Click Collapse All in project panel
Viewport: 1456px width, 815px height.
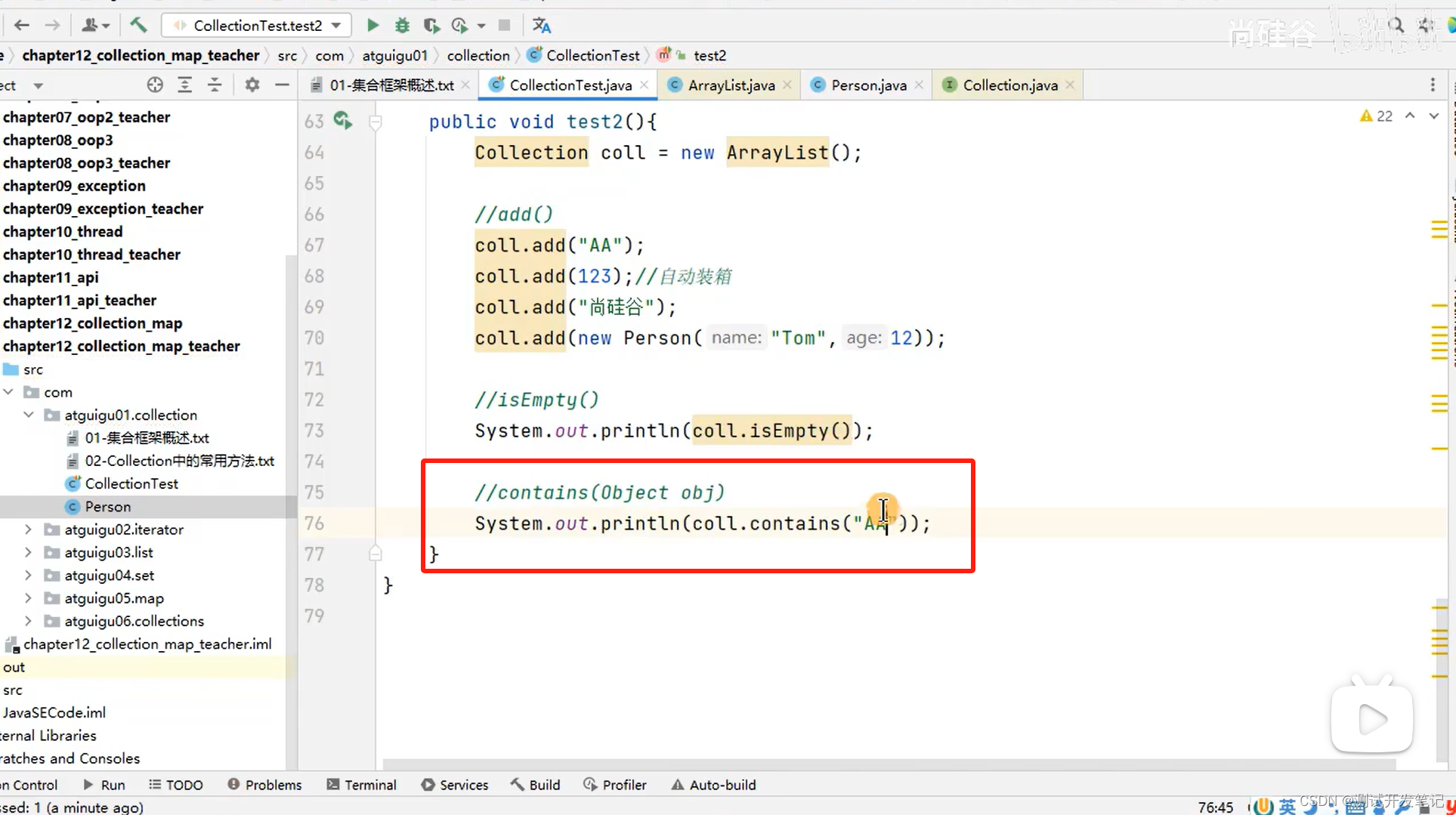coord(215,85)
